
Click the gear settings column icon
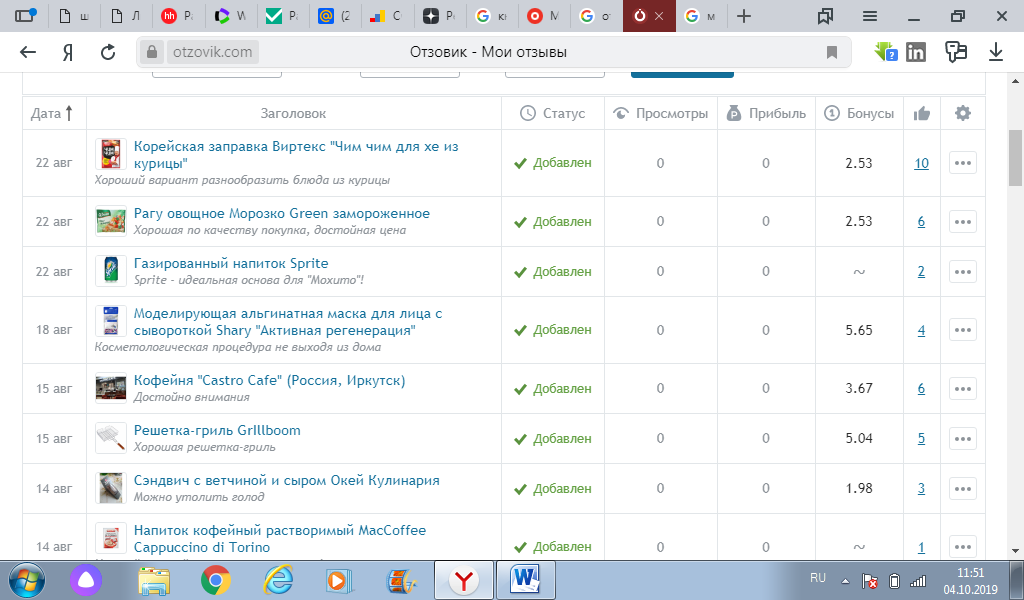(x=963, y=113)
